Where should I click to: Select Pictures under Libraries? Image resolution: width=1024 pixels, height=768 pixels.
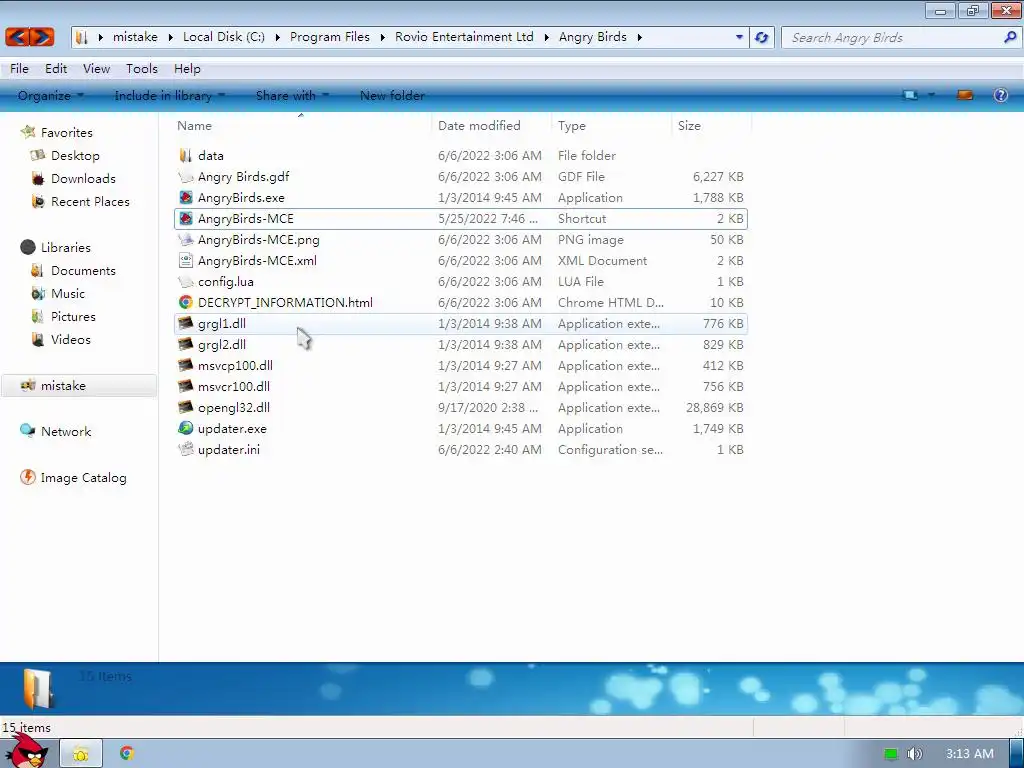click(73, 316)
